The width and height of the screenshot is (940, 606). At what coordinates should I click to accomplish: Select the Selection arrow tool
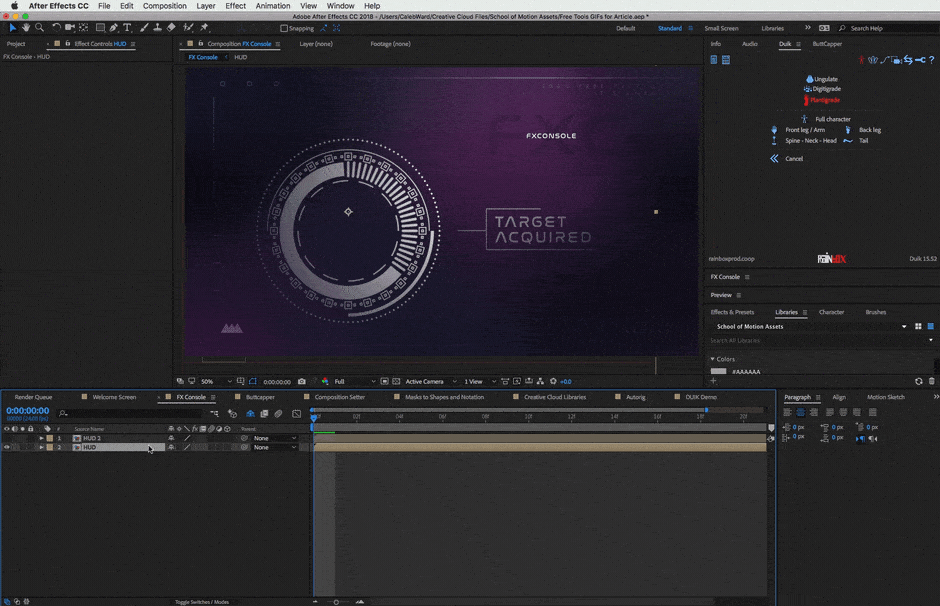point(13,28)
